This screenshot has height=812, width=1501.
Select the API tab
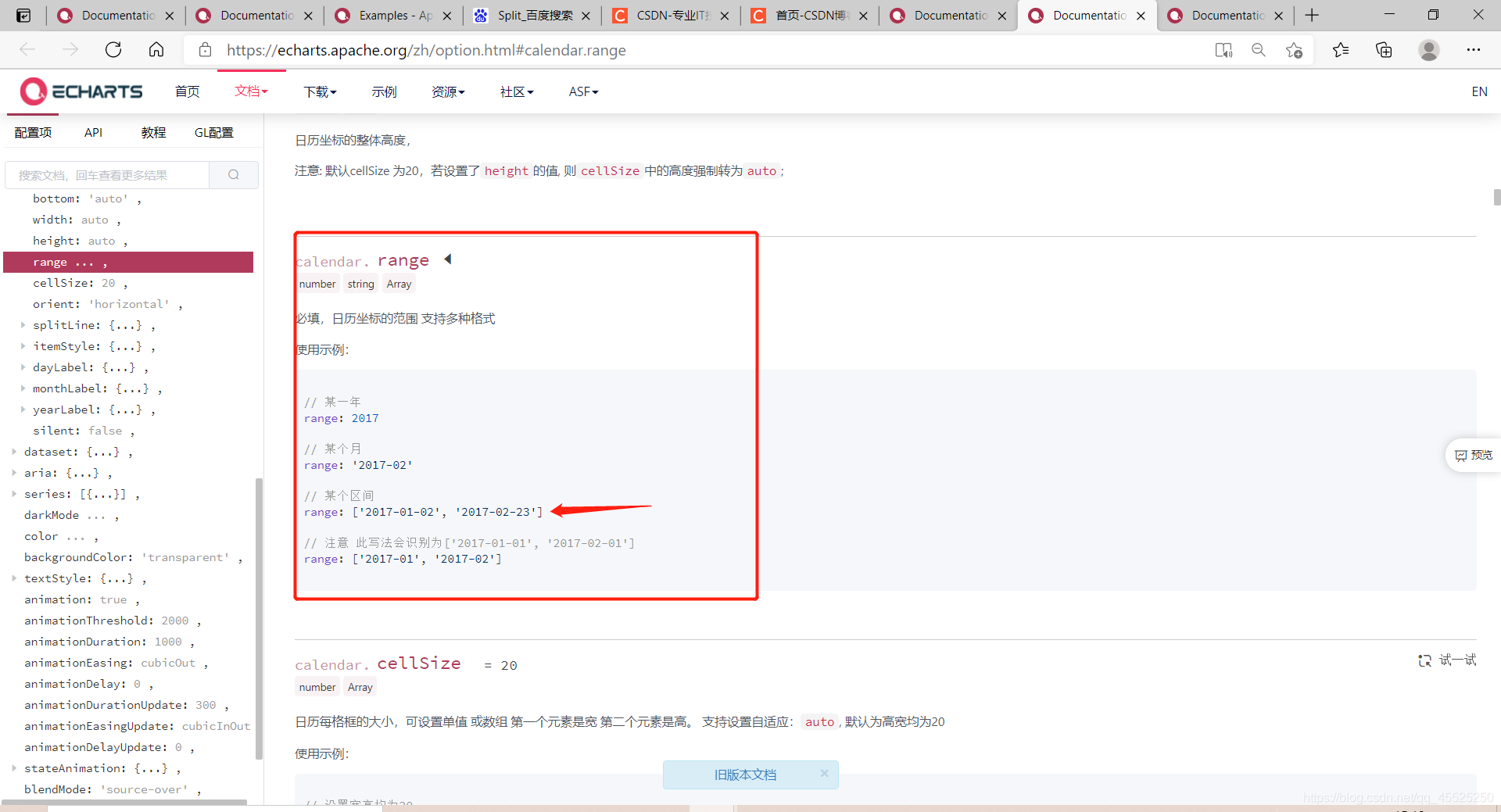coord(93,133)
